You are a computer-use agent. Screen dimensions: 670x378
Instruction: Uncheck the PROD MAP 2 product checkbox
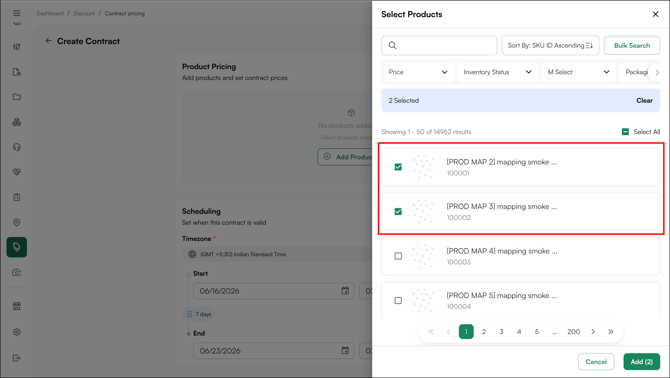click(398, 167)
